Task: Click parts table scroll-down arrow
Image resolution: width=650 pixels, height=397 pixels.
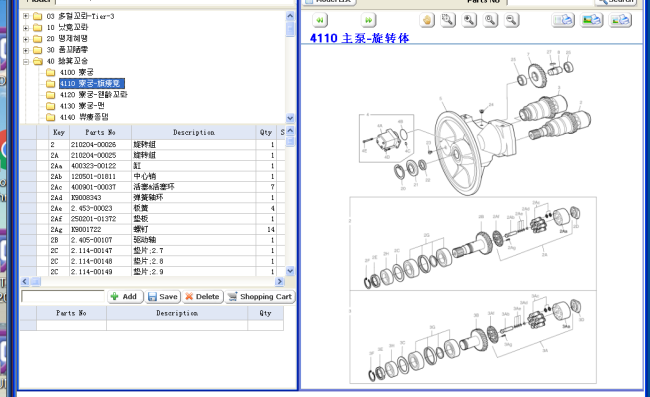Action: 290,271
